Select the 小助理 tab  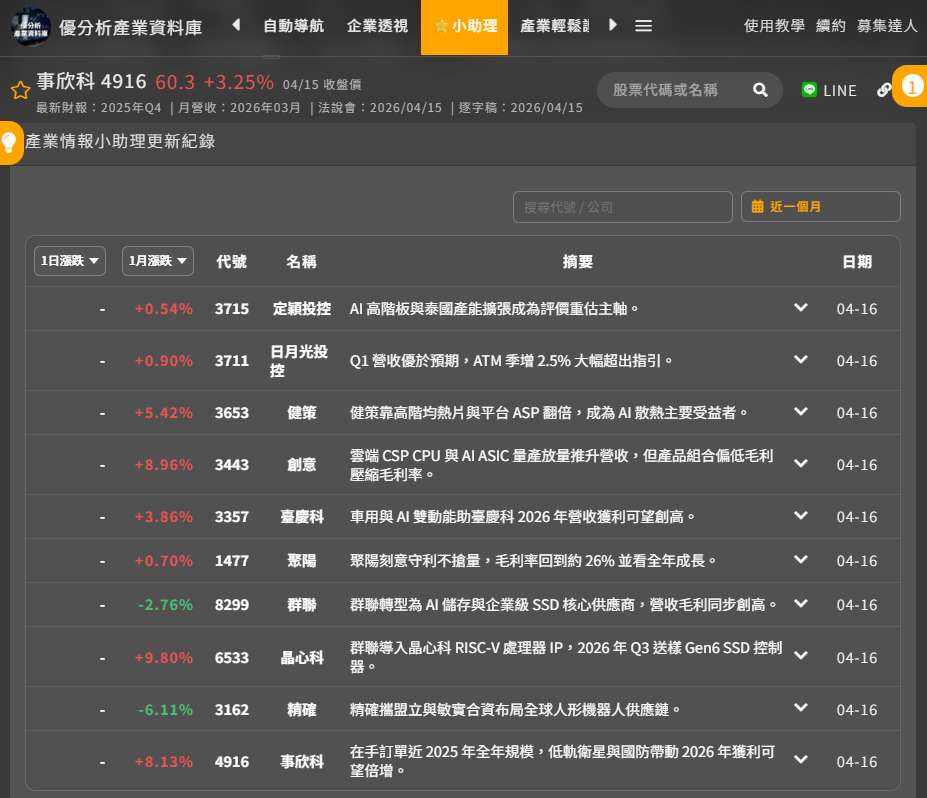click(x=465, y=26)
